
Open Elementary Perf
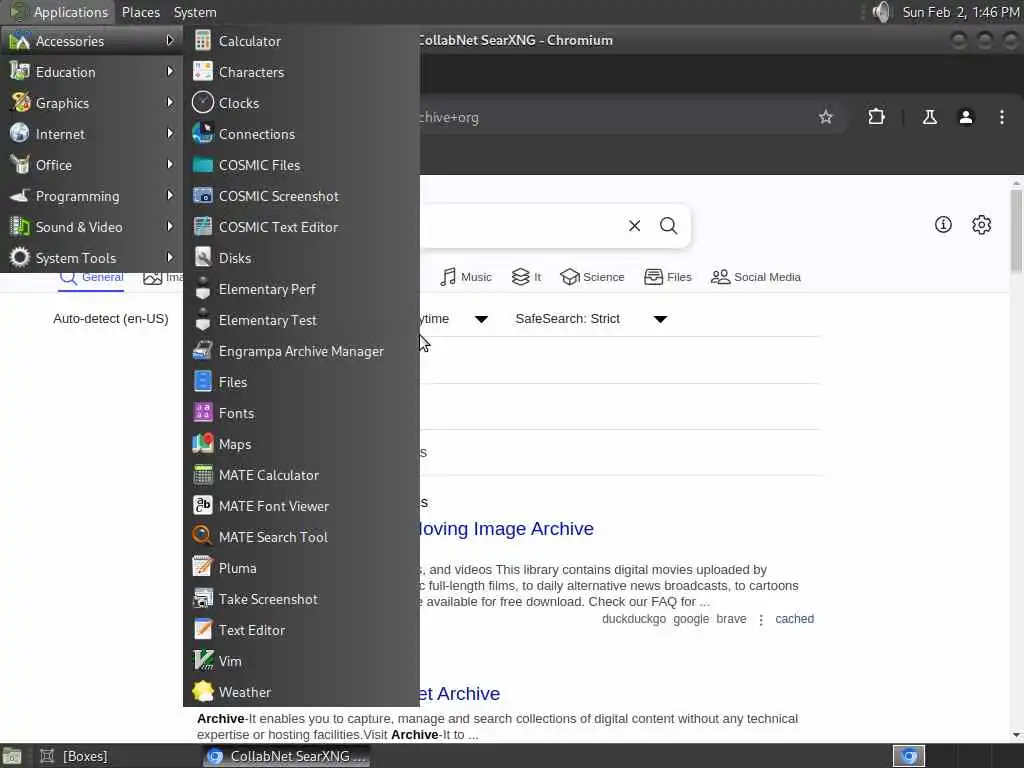point(301,289)
